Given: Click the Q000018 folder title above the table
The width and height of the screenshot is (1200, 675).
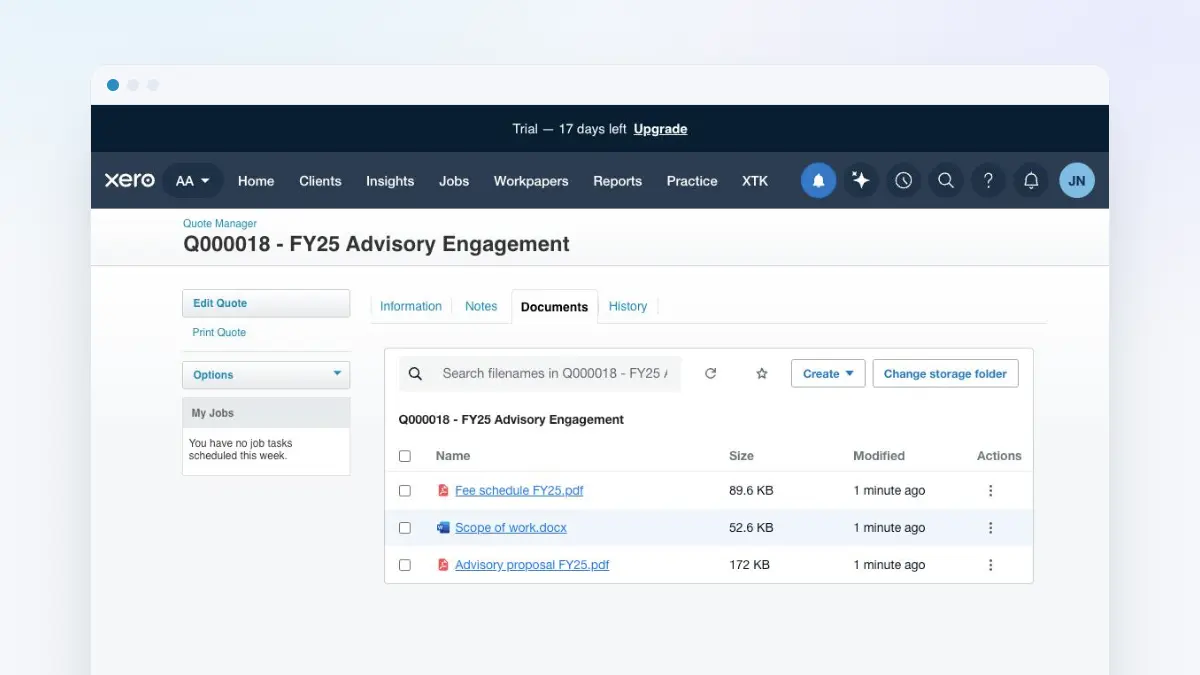Looking at the screenshot, I should click(x=511, y=420).
